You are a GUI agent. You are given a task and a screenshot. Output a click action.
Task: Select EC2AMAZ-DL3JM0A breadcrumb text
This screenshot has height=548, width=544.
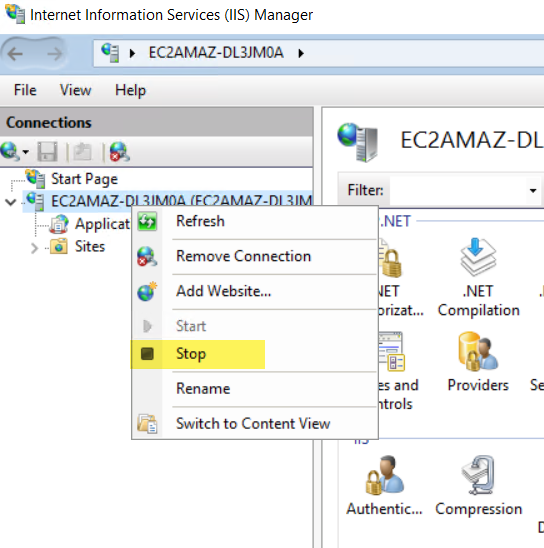click(x=216, y=53)
